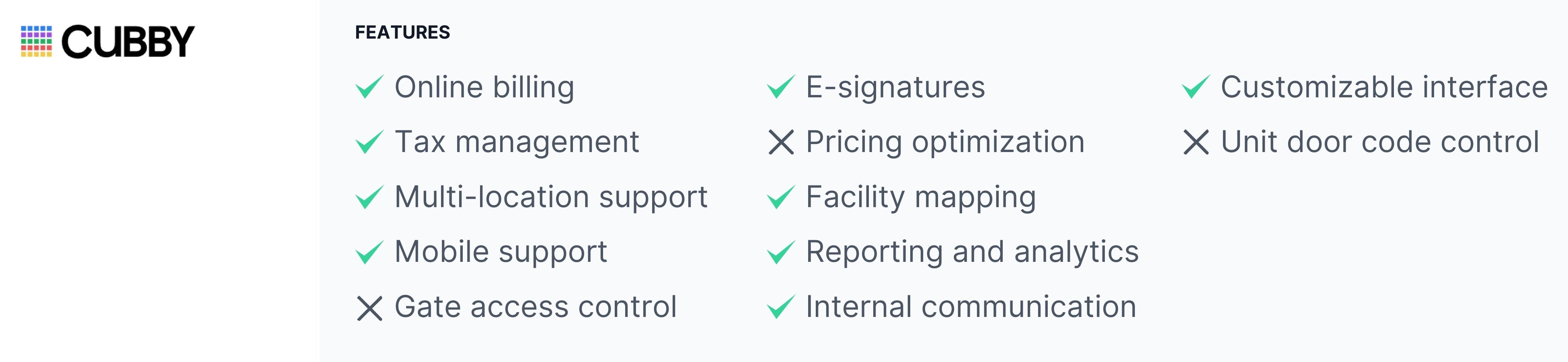The image size is (1568, 362).
Task: Click the Cubby colorful grid logo icon
Action: (x=37, y=41)
